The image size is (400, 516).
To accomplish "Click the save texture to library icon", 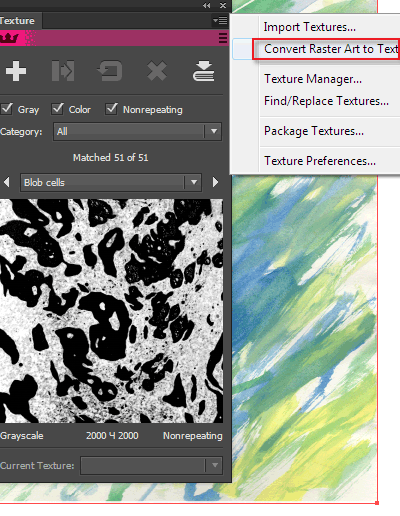I will click(204, 71).
